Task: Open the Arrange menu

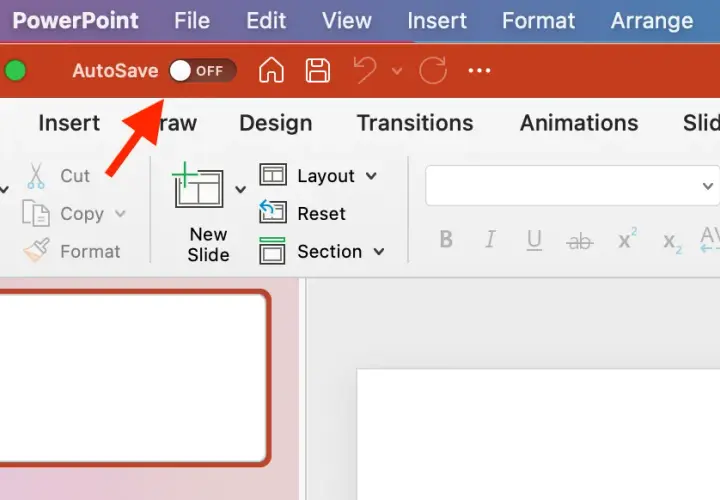Action: [652, 21]
